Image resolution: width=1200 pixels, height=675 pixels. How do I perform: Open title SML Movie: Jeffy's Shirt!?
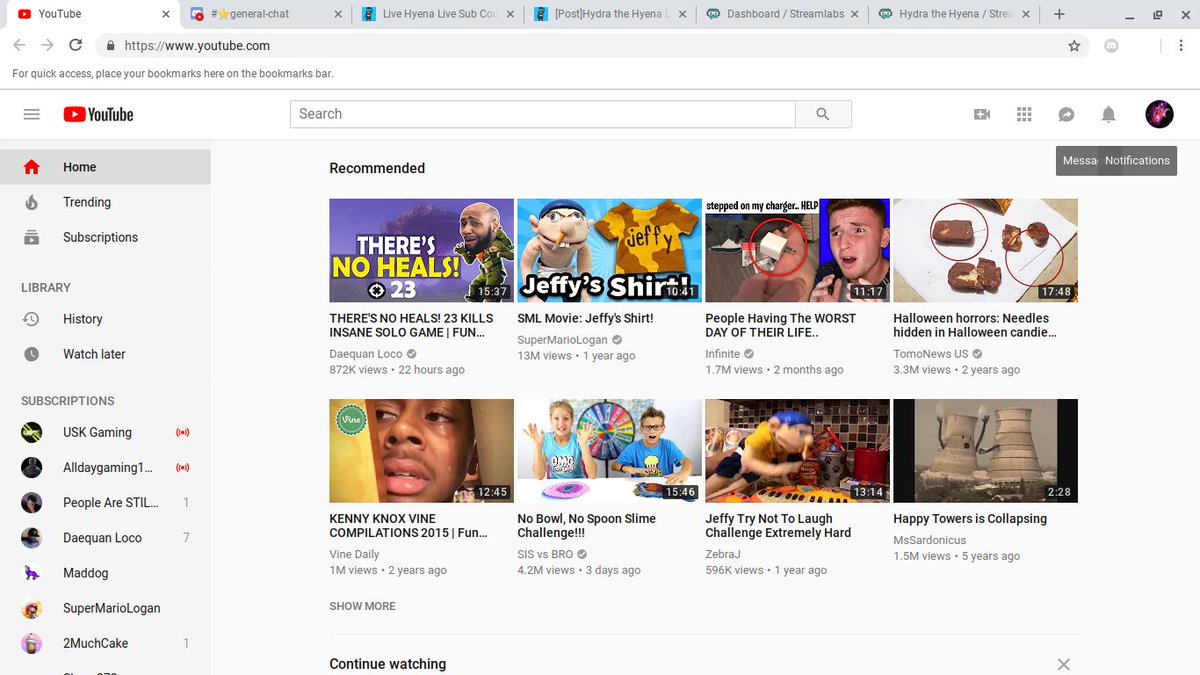585,318
